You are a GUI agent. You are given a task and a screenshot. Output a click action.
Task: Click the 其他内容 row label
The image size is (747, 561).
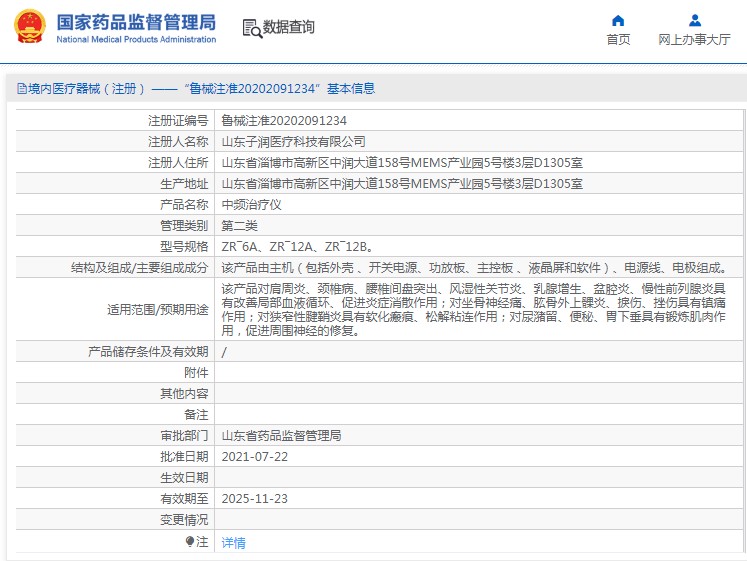coord(184,394)
